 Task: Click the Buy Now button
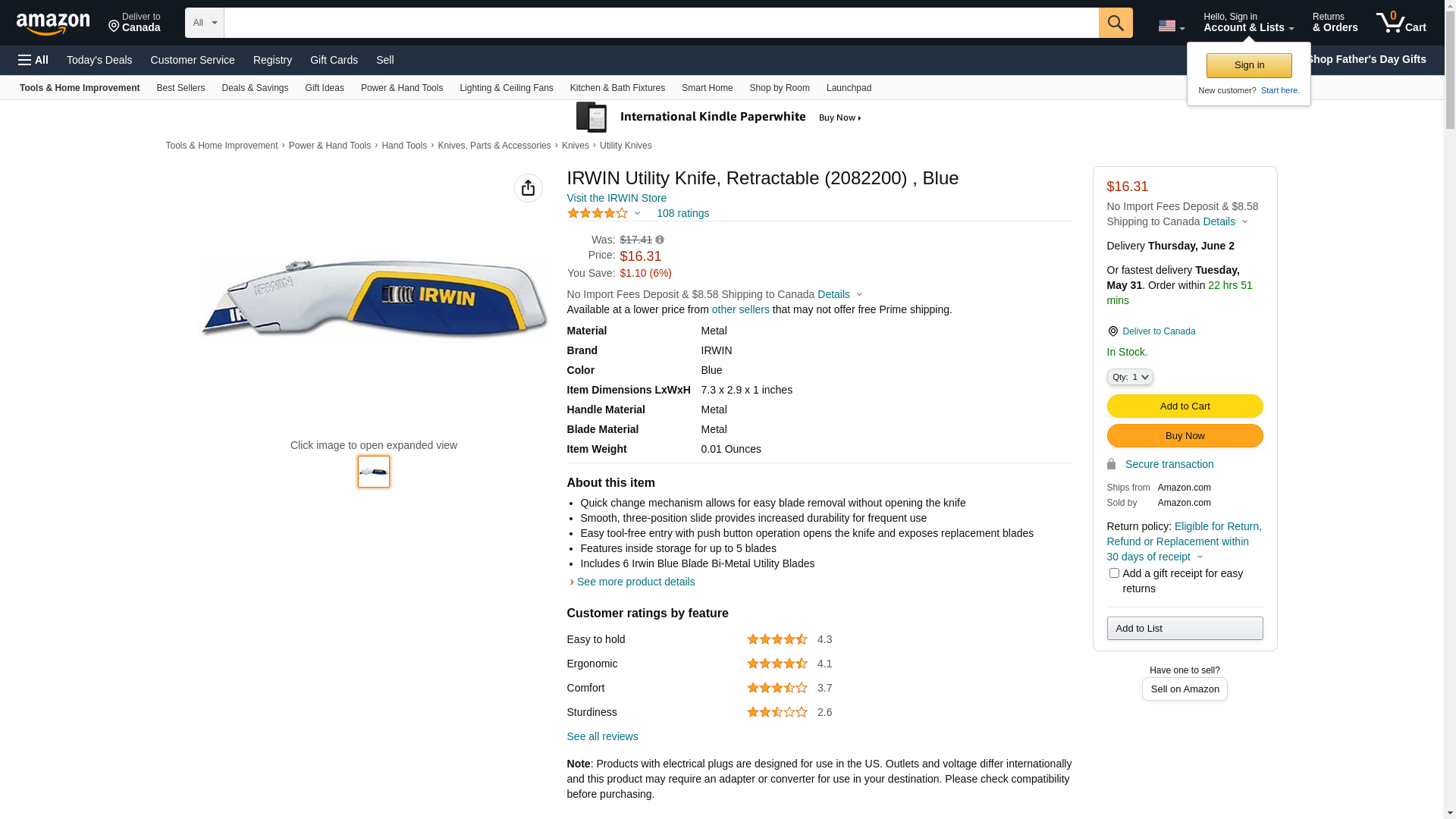[1185, 436]
